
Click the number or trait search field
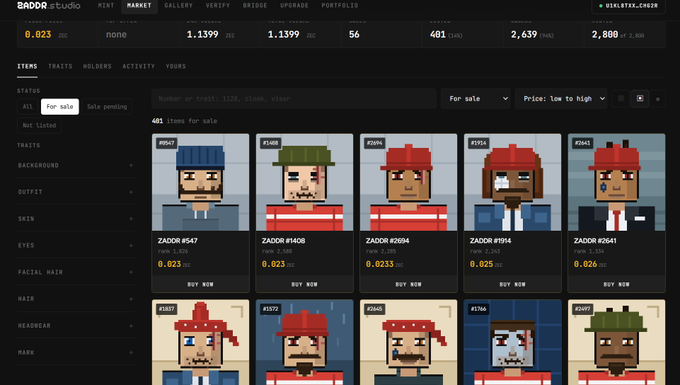click(x=294, y=98)
